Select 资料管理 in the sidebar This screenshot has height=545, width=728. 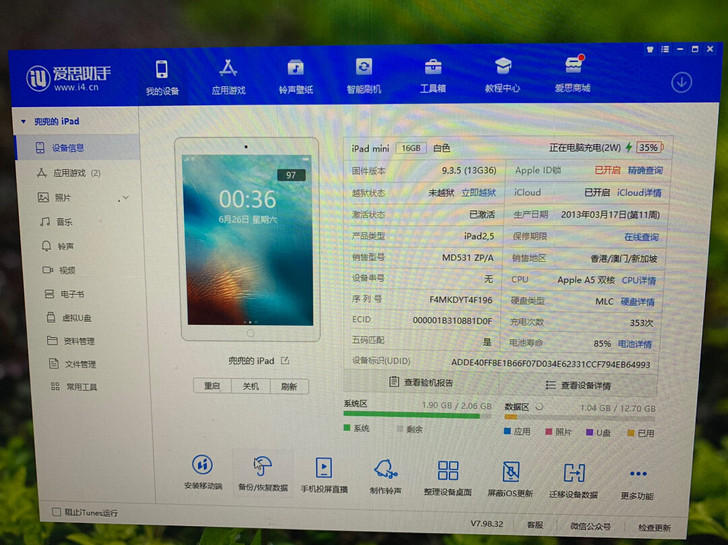click(71, 341)
